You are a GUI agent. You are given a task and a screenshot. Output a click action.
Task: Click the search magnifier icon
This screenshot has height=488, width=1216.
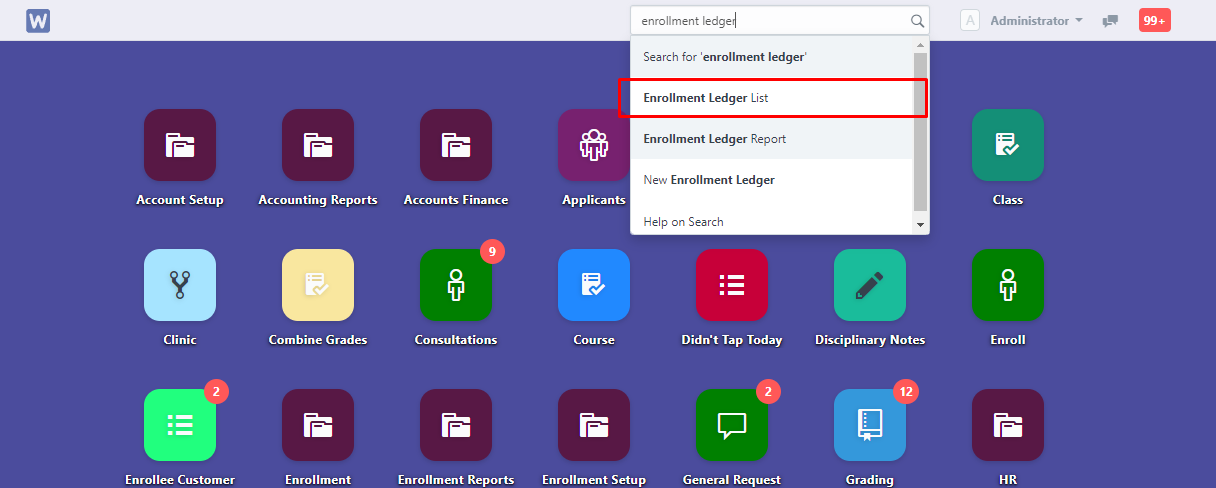[917, 20]
